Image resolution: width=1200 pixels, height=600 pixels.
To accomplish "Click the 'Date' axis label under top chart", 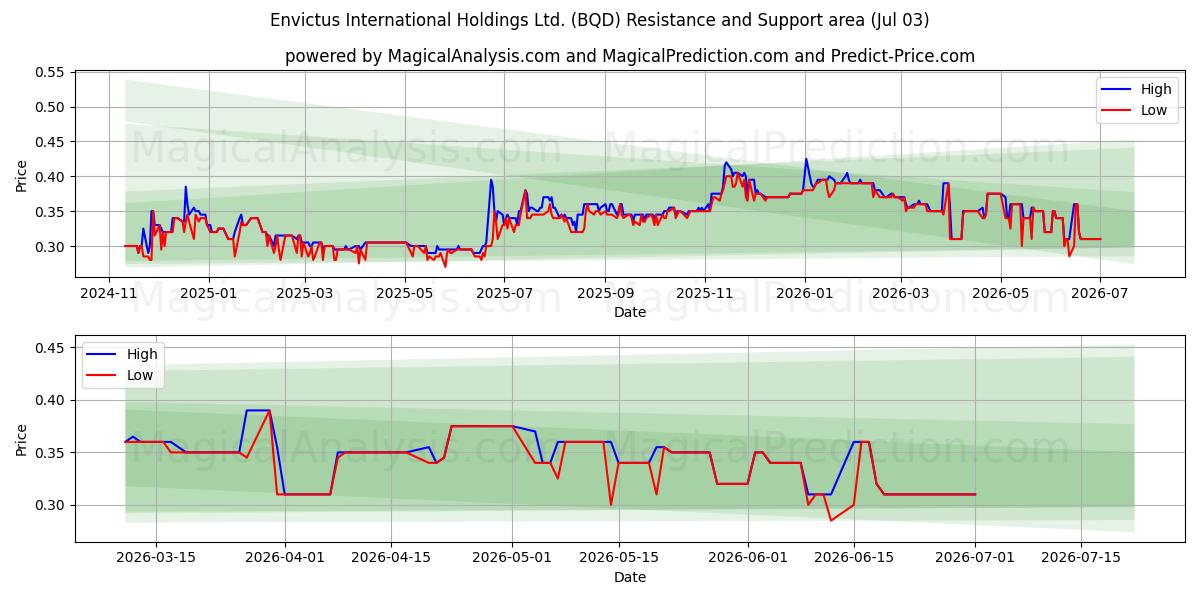I will click(630, 312).
